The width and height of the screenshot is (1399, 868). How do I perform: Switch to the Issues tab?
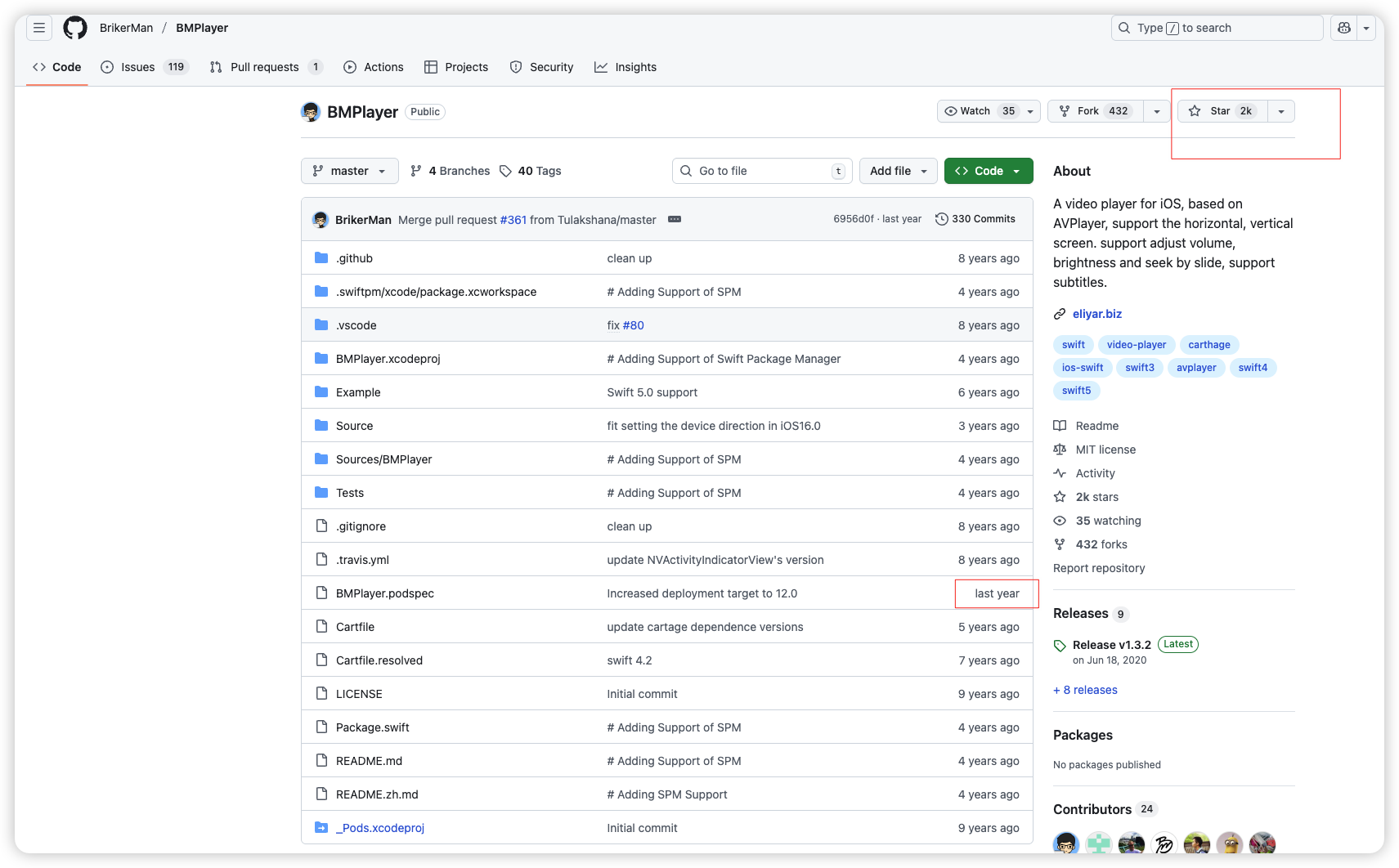coord(145,67)
